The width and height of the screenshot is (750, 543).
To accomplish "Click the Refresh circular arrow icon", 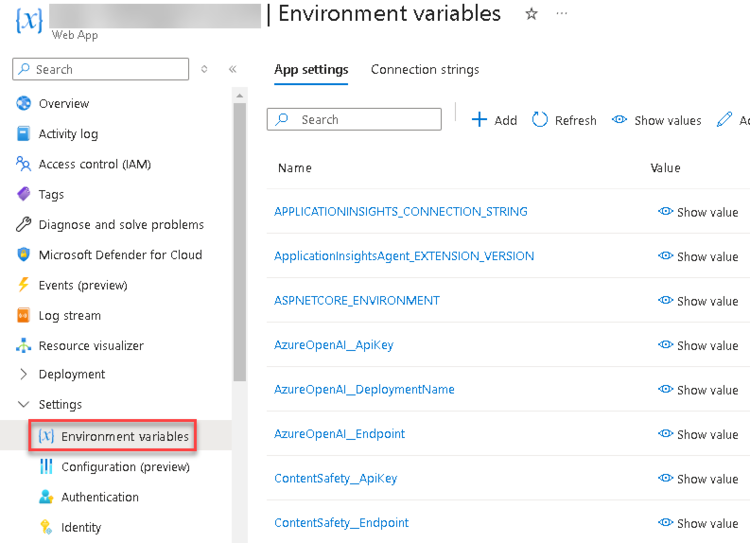I will click(x=540, y=120).
